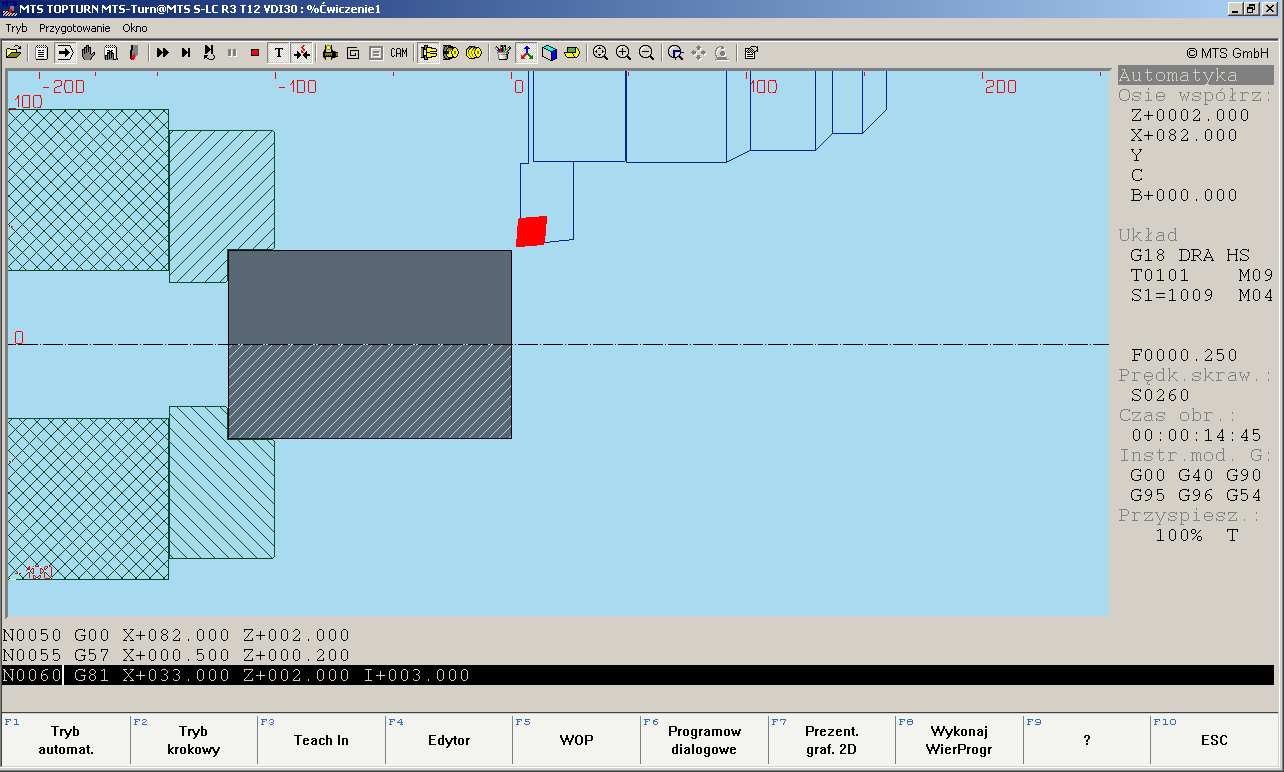This screenshot has width=1284, height=772.
Task: Click F7 Prezent. graf. 2D softkey
Action: (831, 740)
